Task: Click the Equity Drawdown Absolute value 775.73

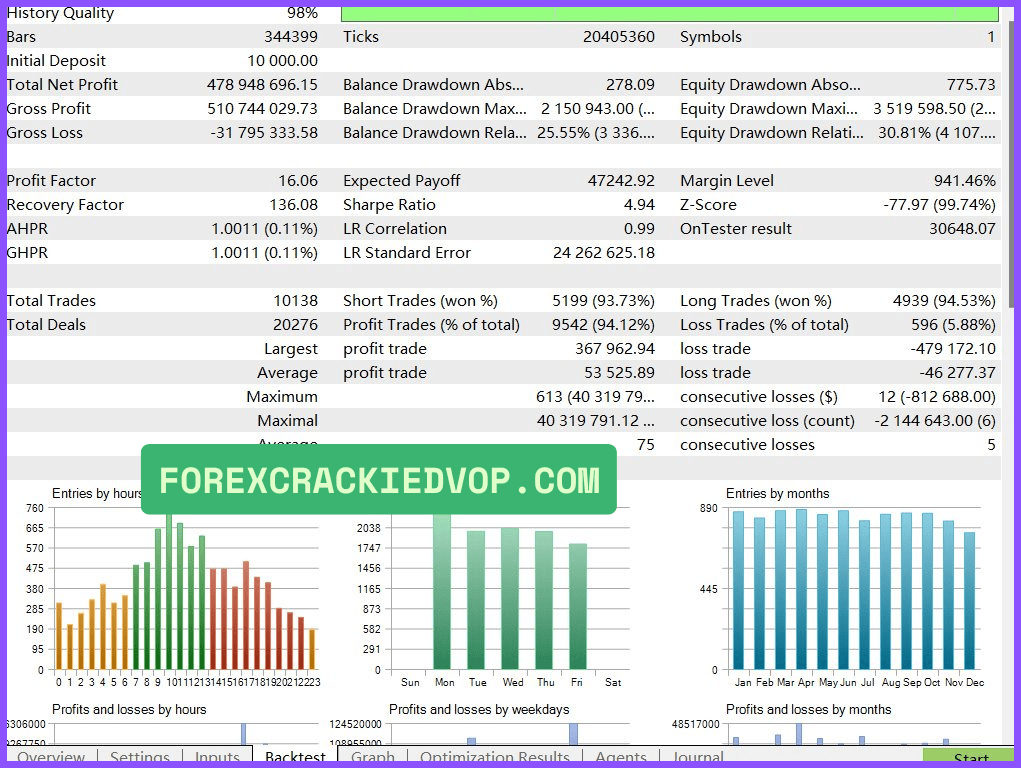Action: (971, 85)
